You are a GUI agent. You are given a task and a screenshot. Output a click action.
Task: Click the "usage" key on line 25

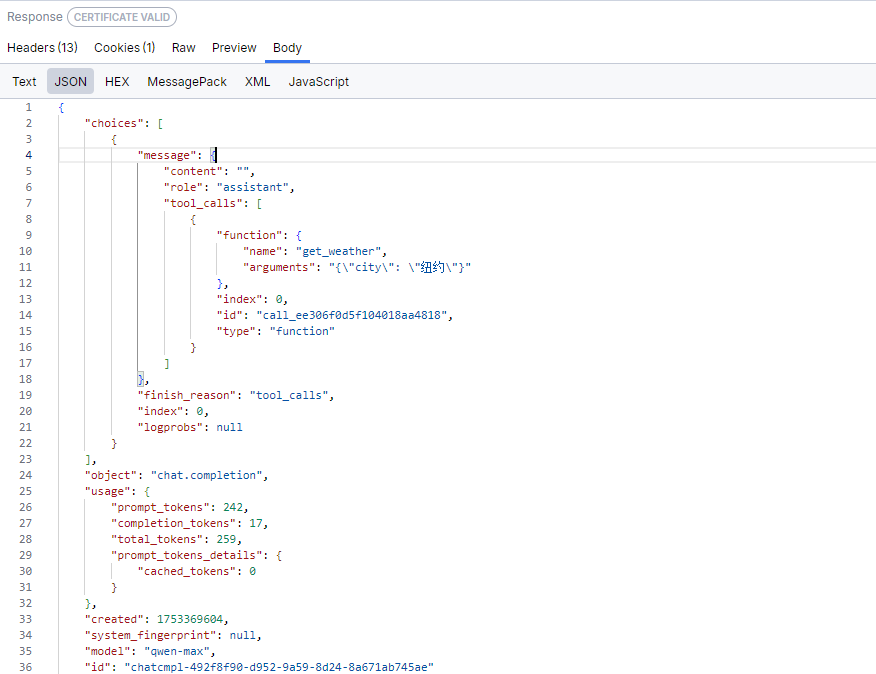click(x=107, y=492)
